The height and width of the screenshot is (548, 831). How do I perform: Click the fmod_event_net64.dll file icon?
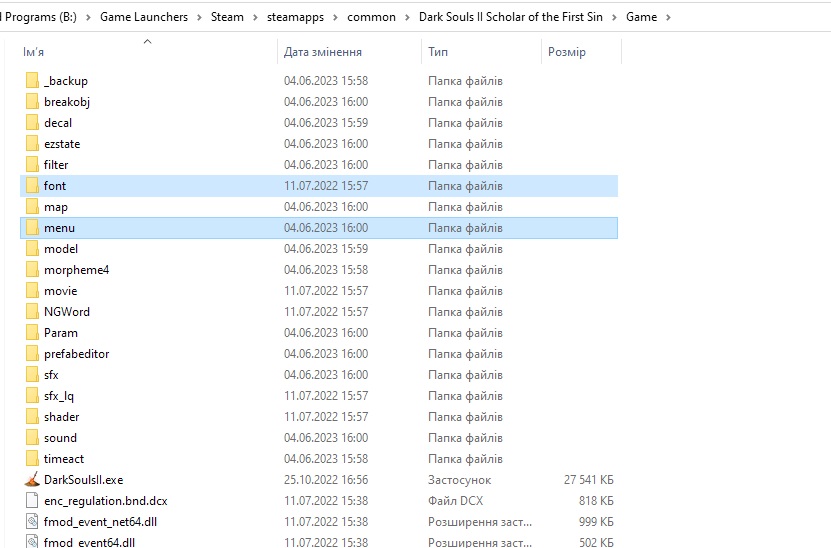point(32,522)
